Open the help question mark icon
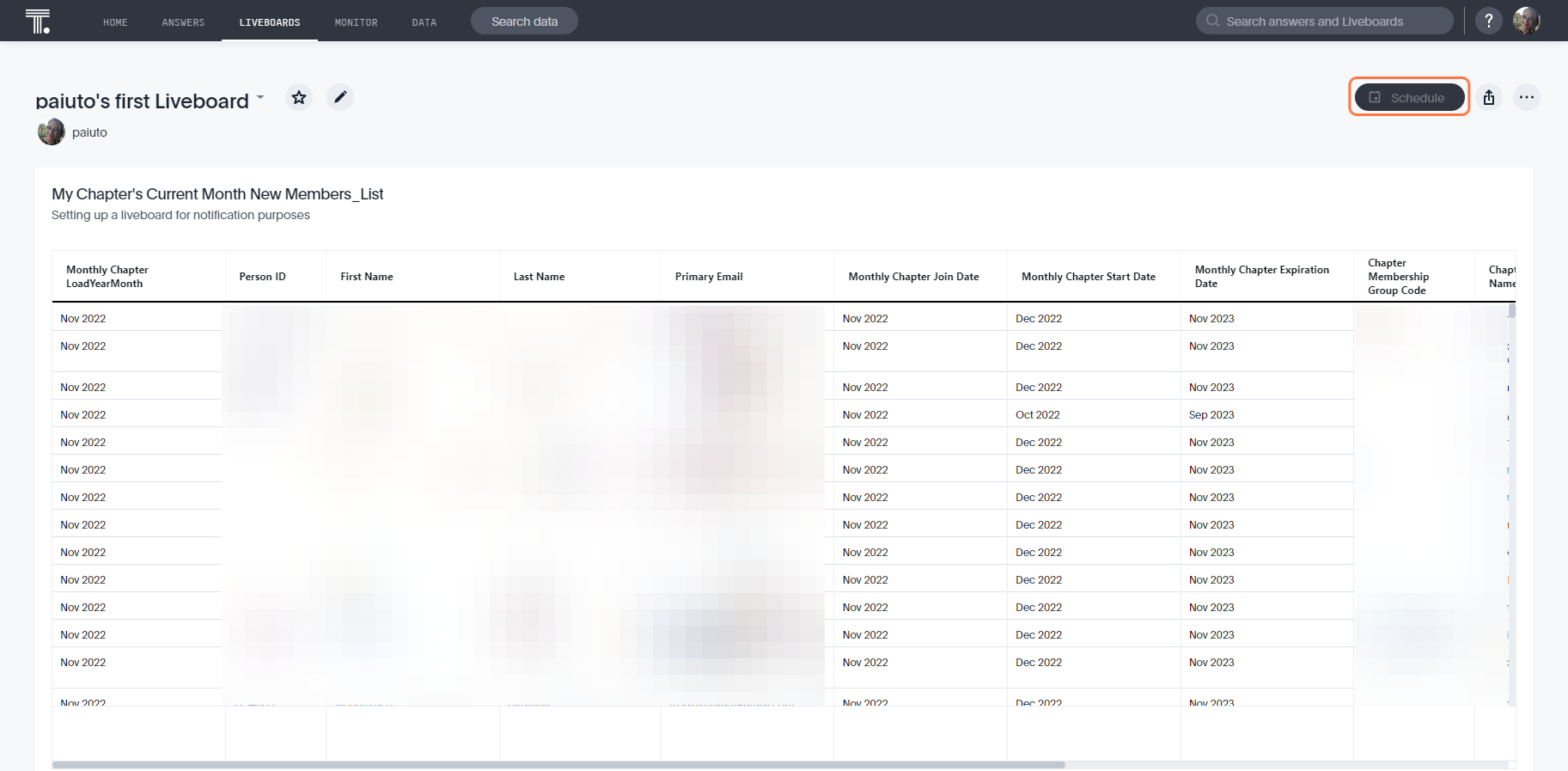This screenshot has width=1568, height=771. pyautogui.click(x=1489, y=21)
